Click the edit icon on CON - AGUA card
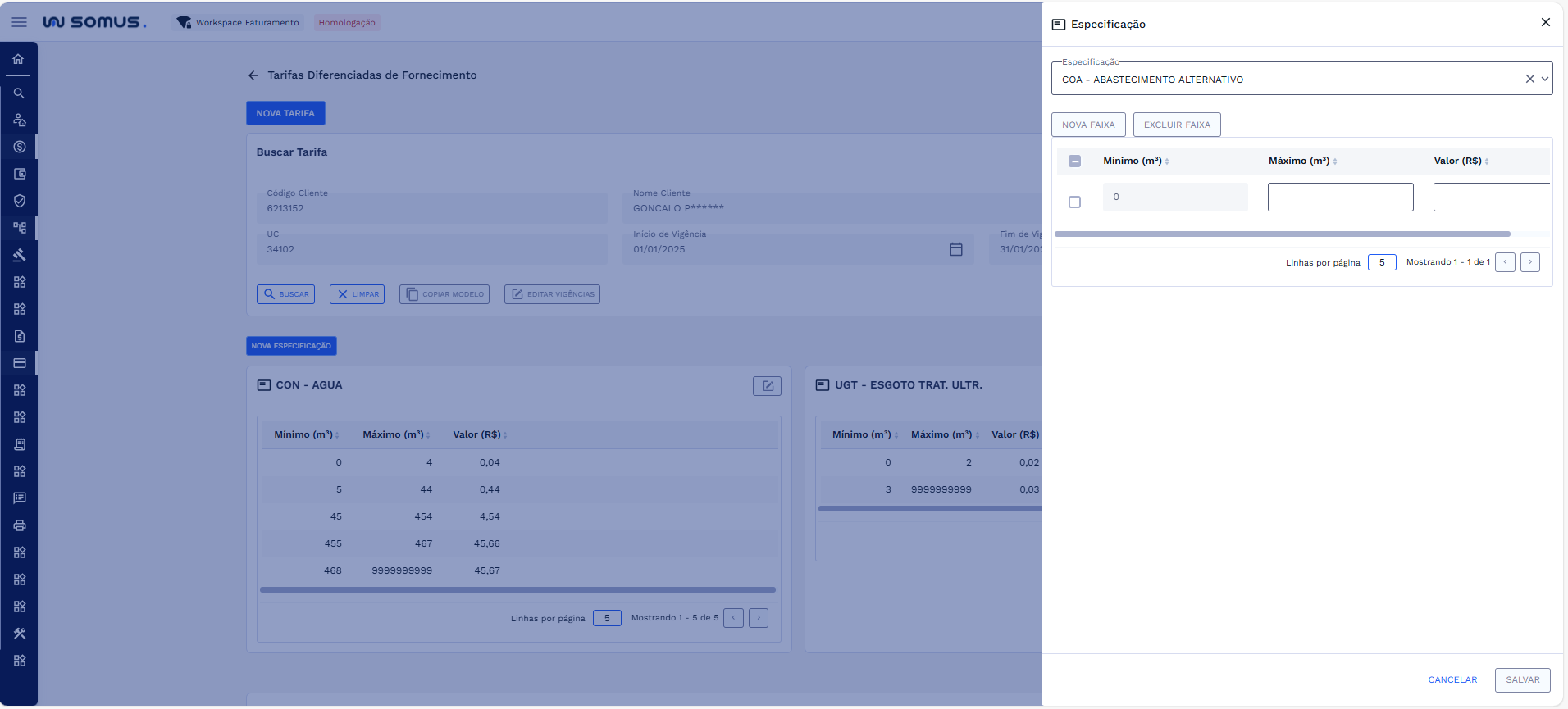The height and width of the screenshot is (709, 1568). tap(767, 386)
